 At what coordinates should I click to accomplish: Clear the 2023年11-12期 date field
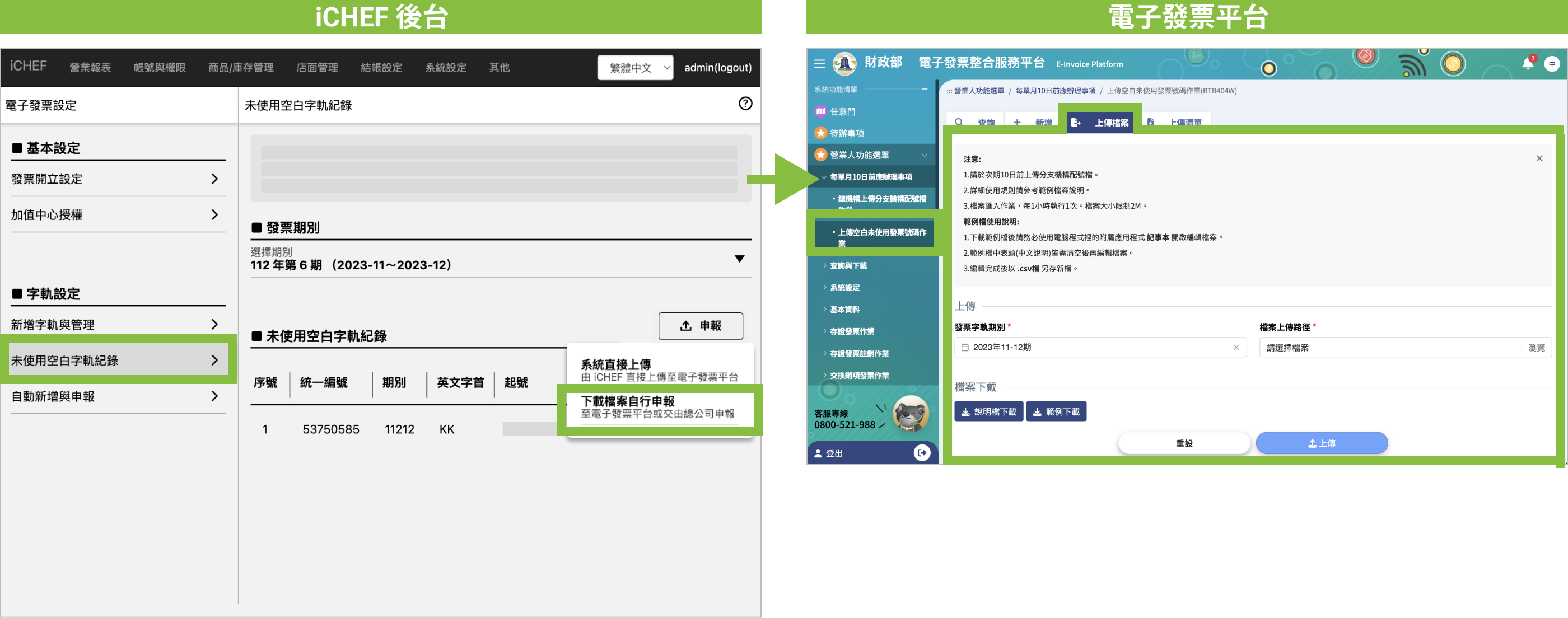click(x=1236, y=347)
